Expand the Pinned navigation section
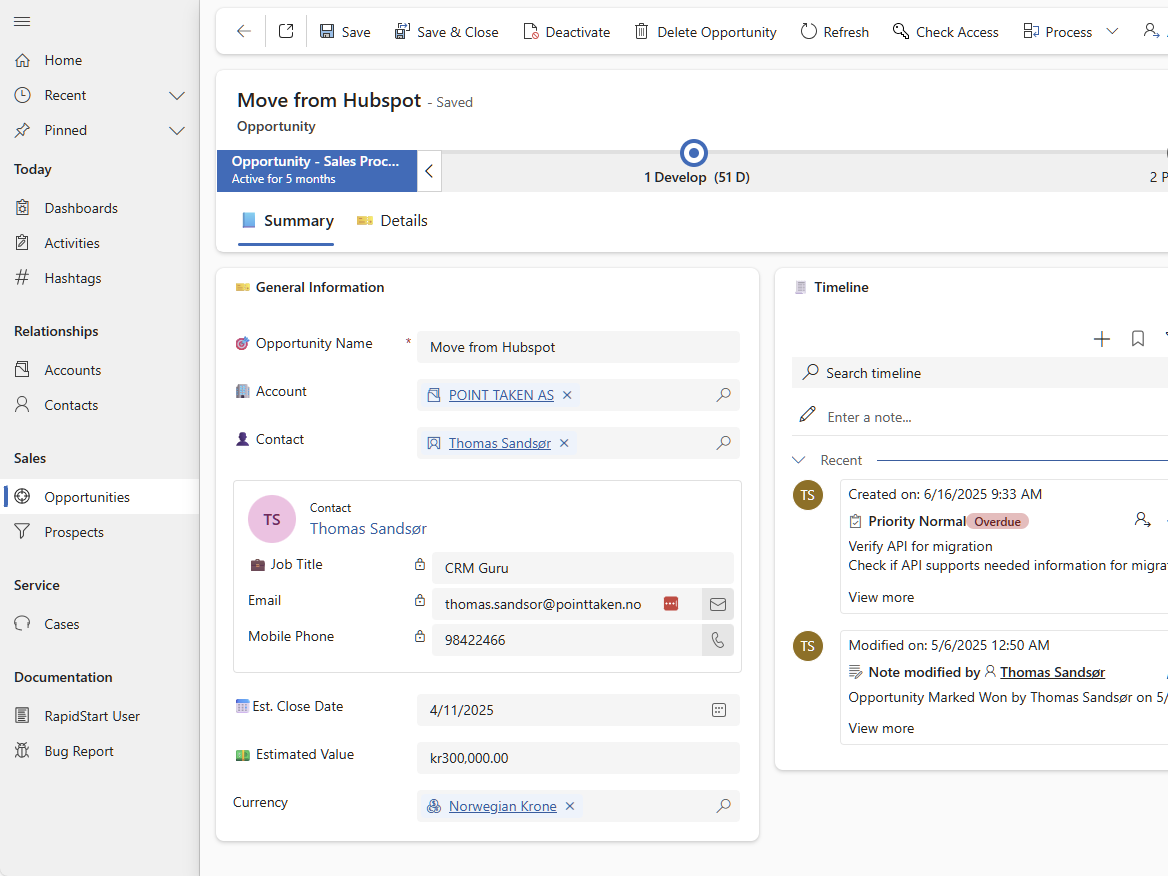 pyautogui.click(x=177, y=130)
